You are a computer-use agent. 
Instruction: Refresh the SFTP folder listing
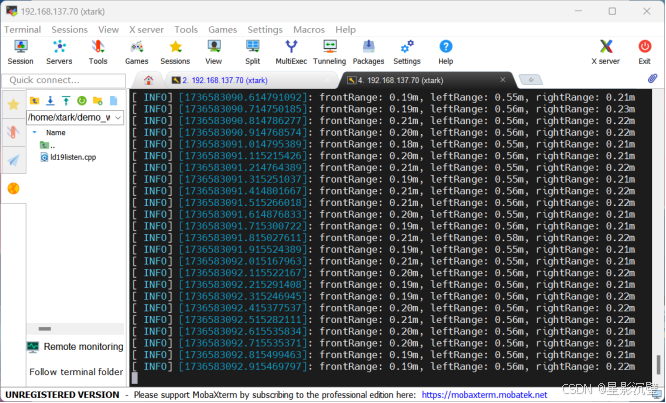82,101
